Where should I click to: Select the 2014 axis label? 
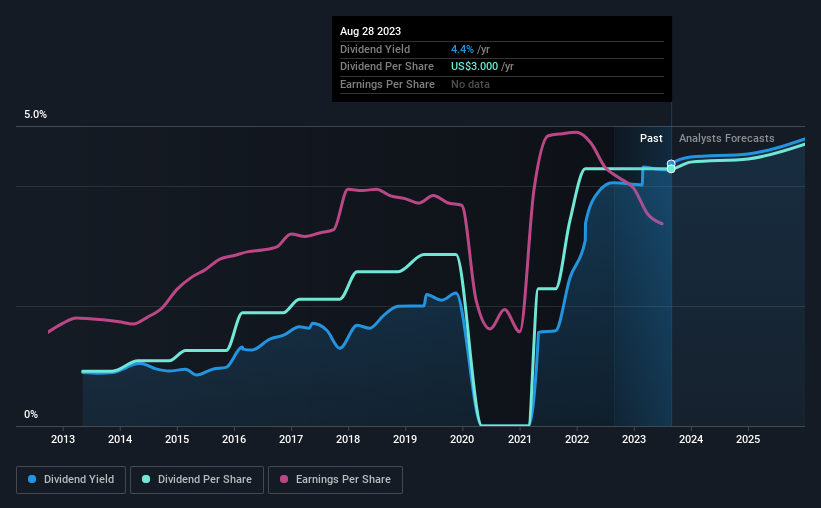click(x=120, y=439)
